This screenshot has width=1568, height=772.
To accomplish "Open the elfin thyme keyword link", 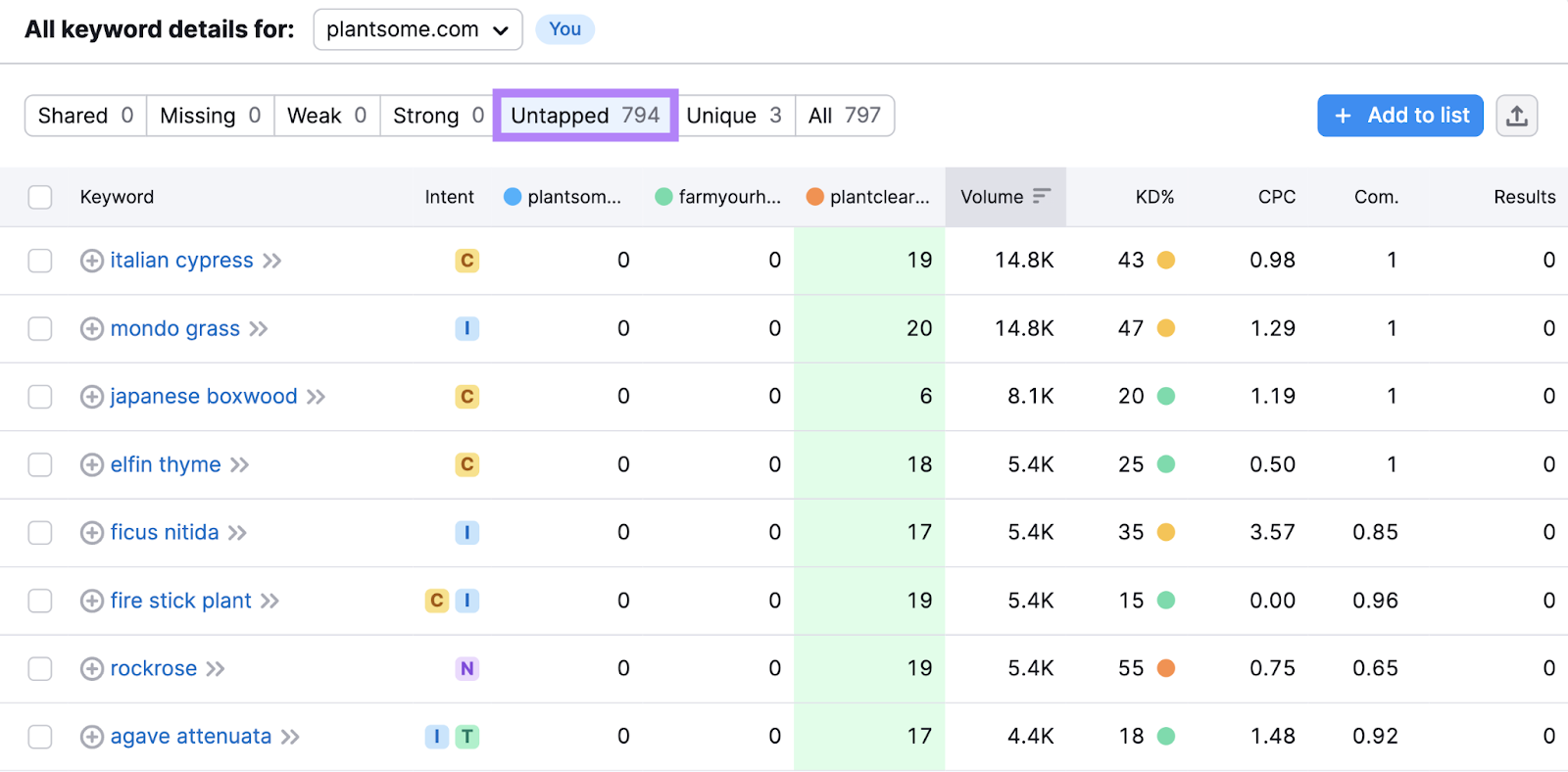I will [165, 464].
